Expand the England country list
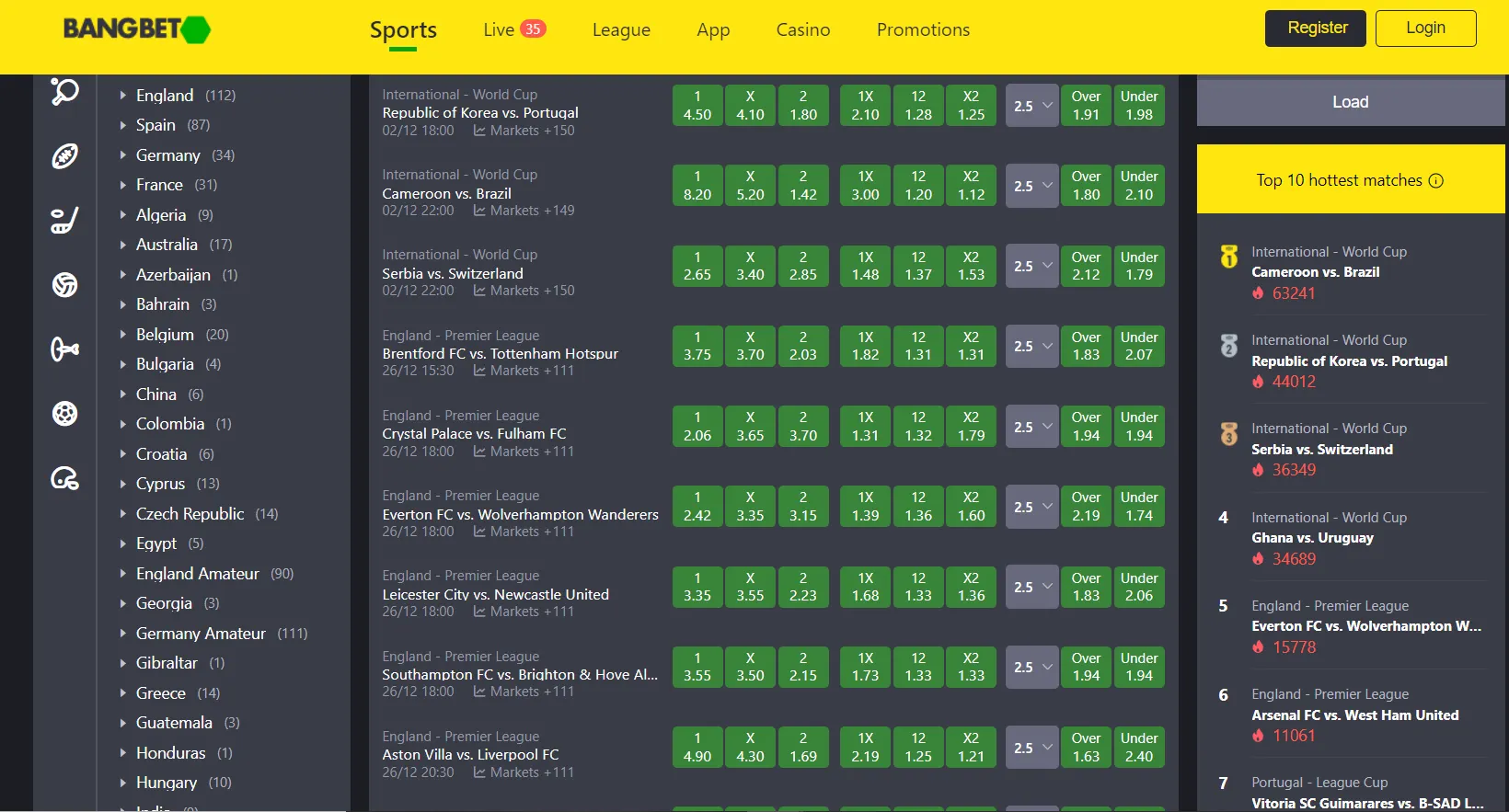Viewport: 1509px width, 812px height. point(122,95)
